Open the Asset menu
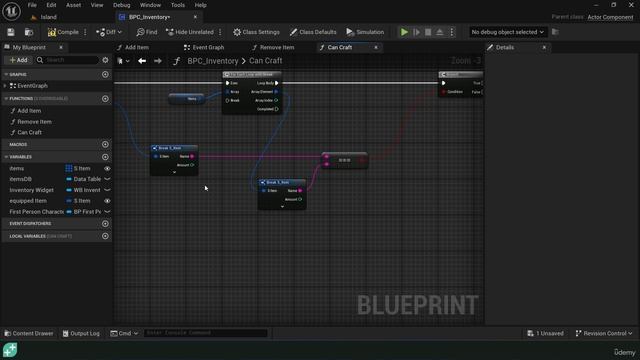Image resolution: width=640 pixels, height=360 pixels. pyautogui.click(x=73, y=5)
